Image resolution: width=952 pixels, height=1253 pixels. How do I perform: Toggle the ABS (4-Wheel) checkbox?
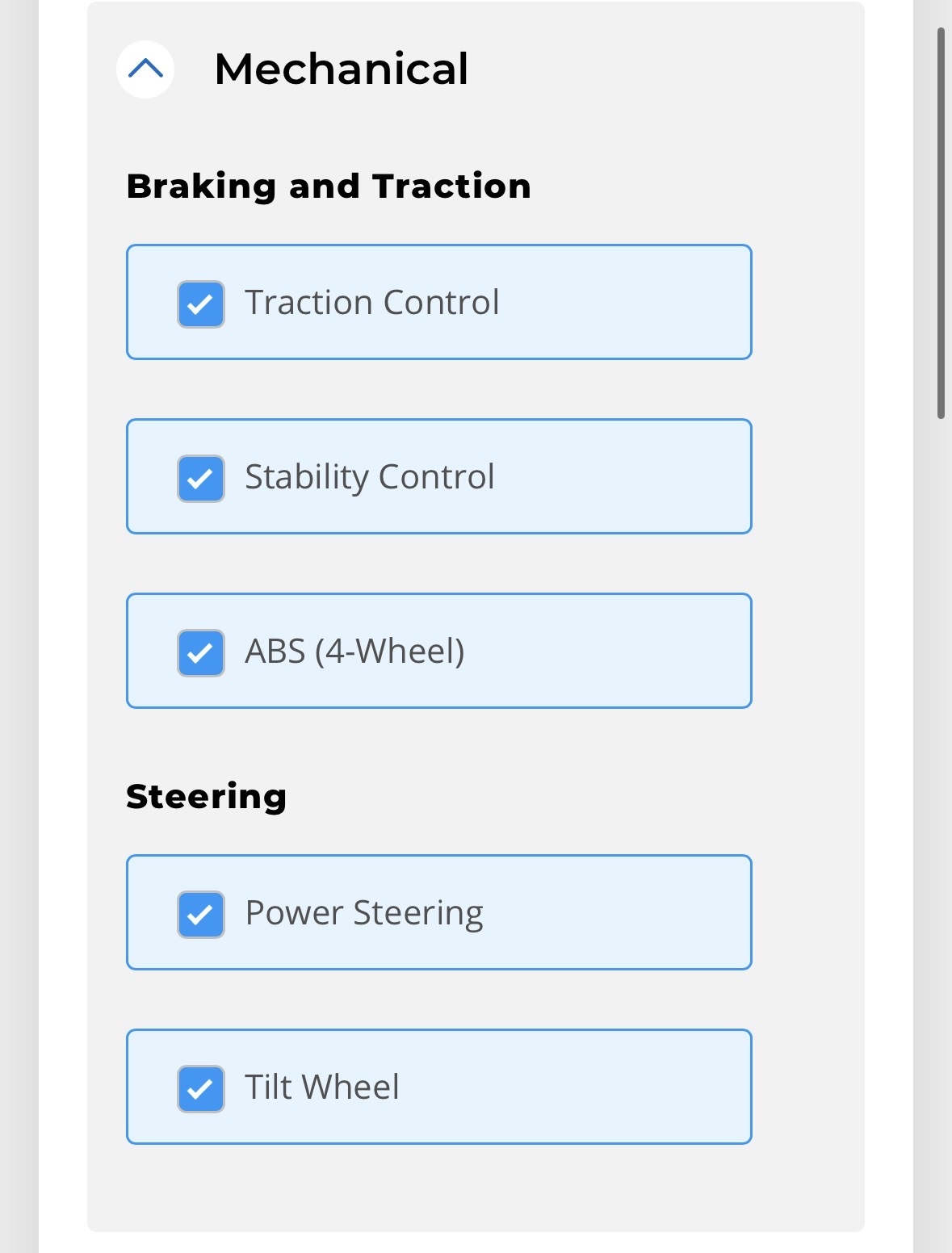201,653
